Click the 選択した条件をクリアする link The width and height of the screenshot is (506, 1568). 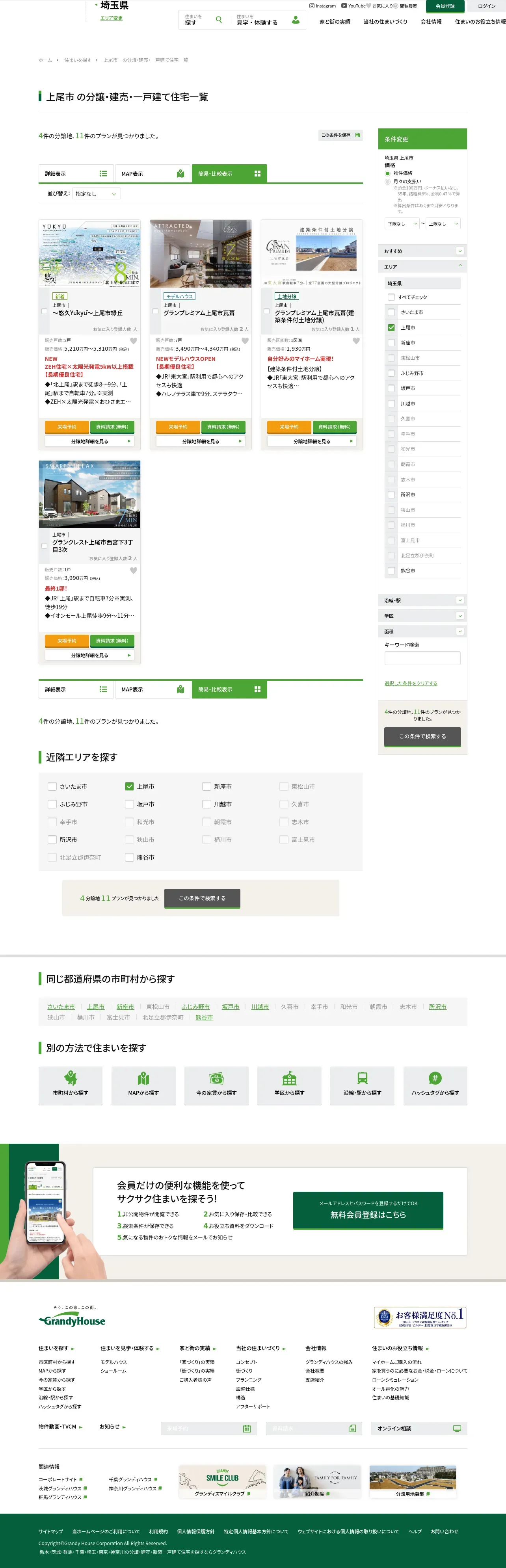411,684
